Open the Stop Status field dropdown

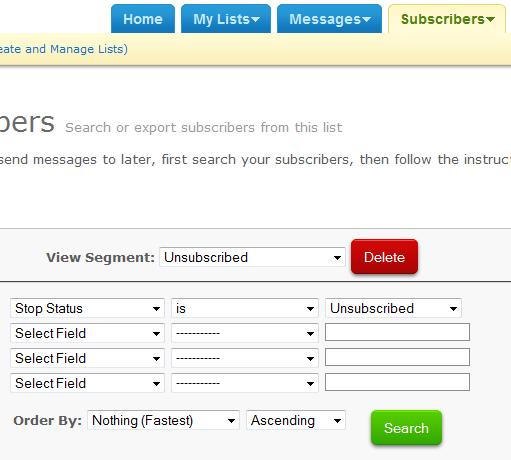87,308
